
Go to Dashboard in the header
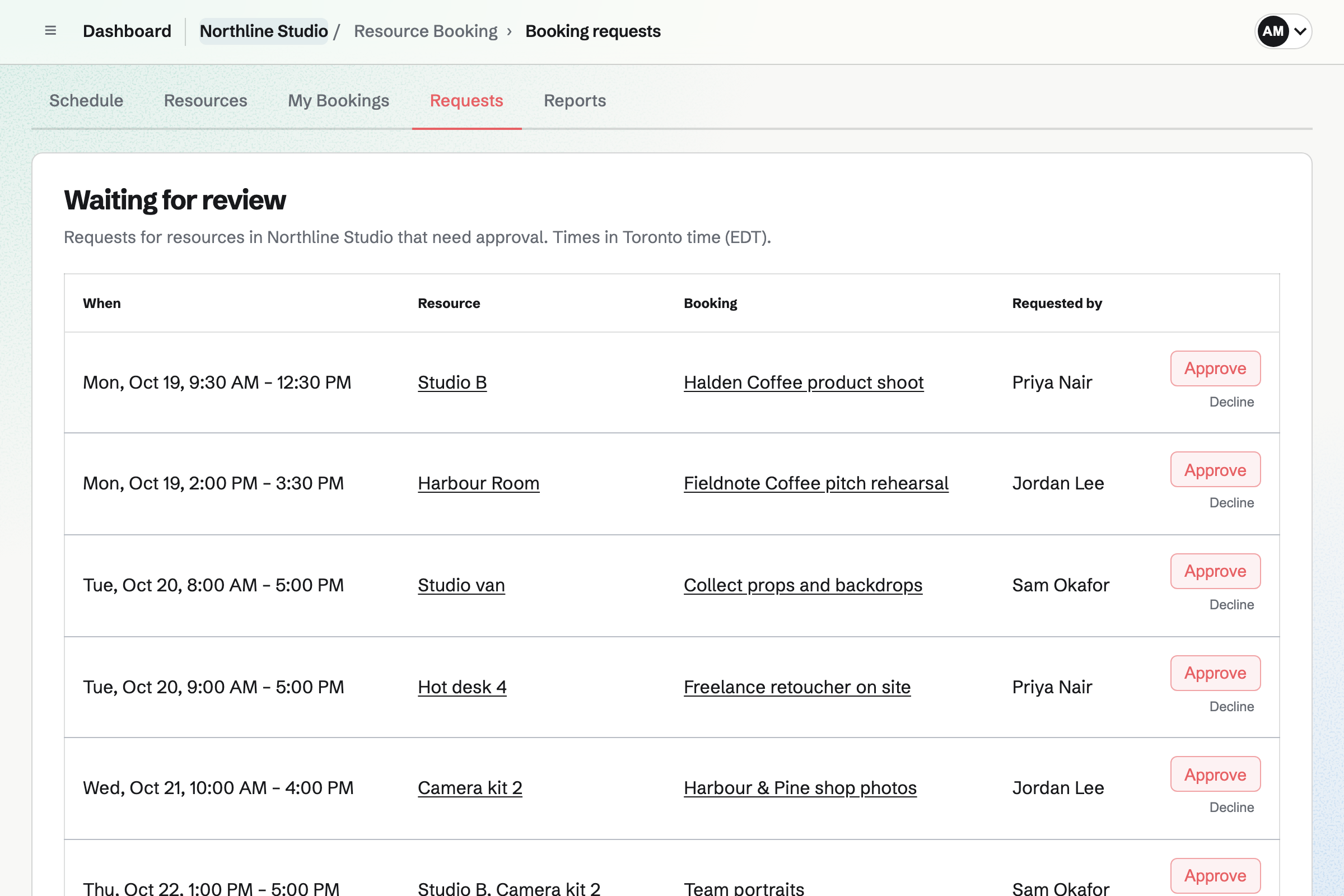click(x=127, y=31)
